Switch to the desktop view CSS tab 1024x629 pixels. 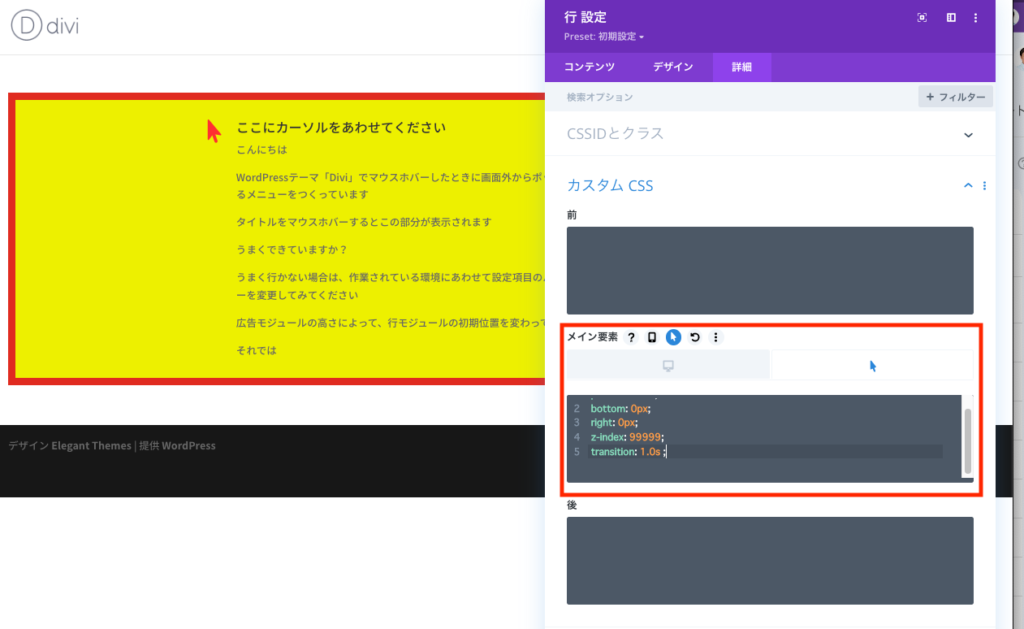click(x=668, y=366)
